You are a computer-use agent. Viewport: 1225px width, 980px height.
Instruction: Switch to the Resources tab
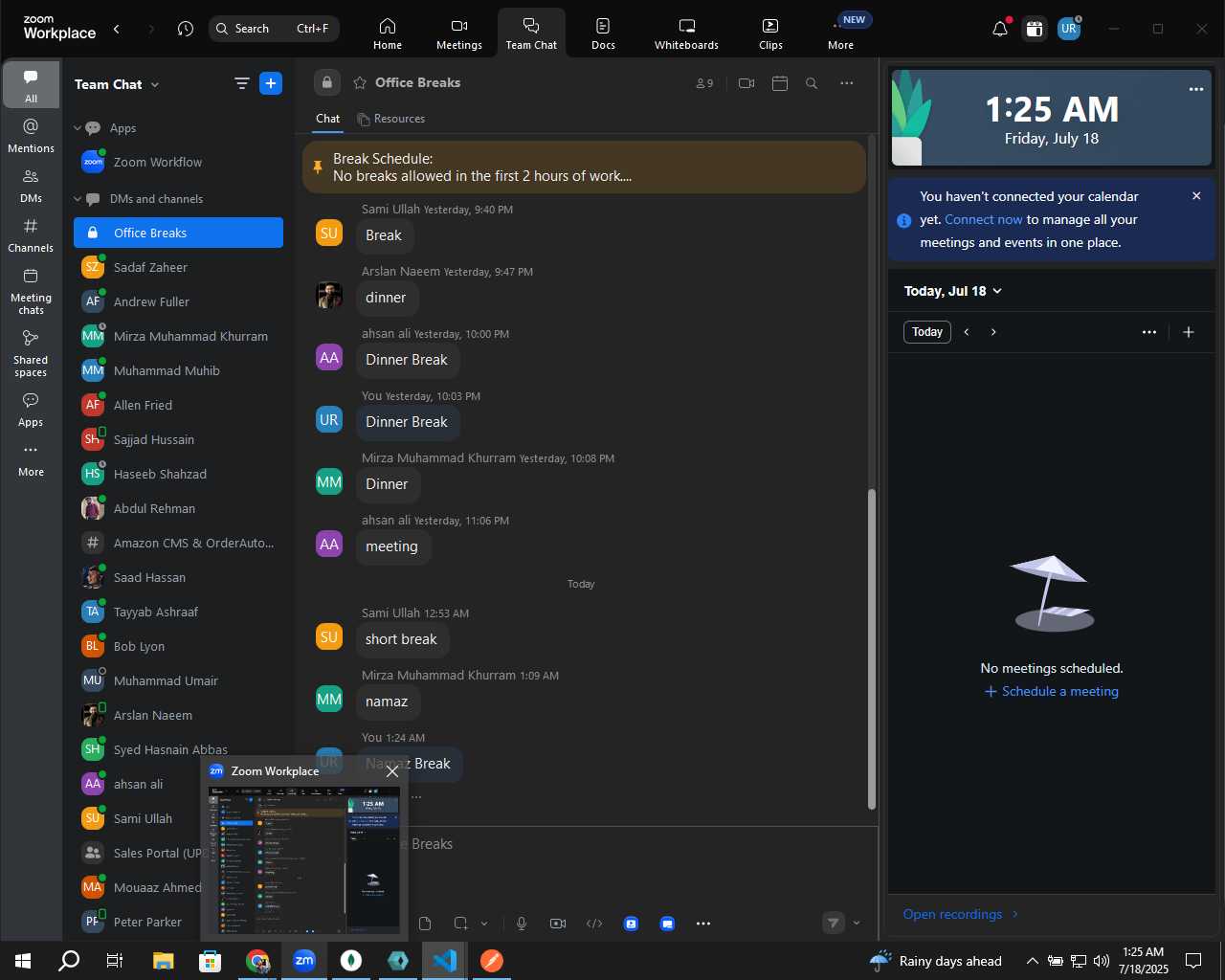click(390, 119)
